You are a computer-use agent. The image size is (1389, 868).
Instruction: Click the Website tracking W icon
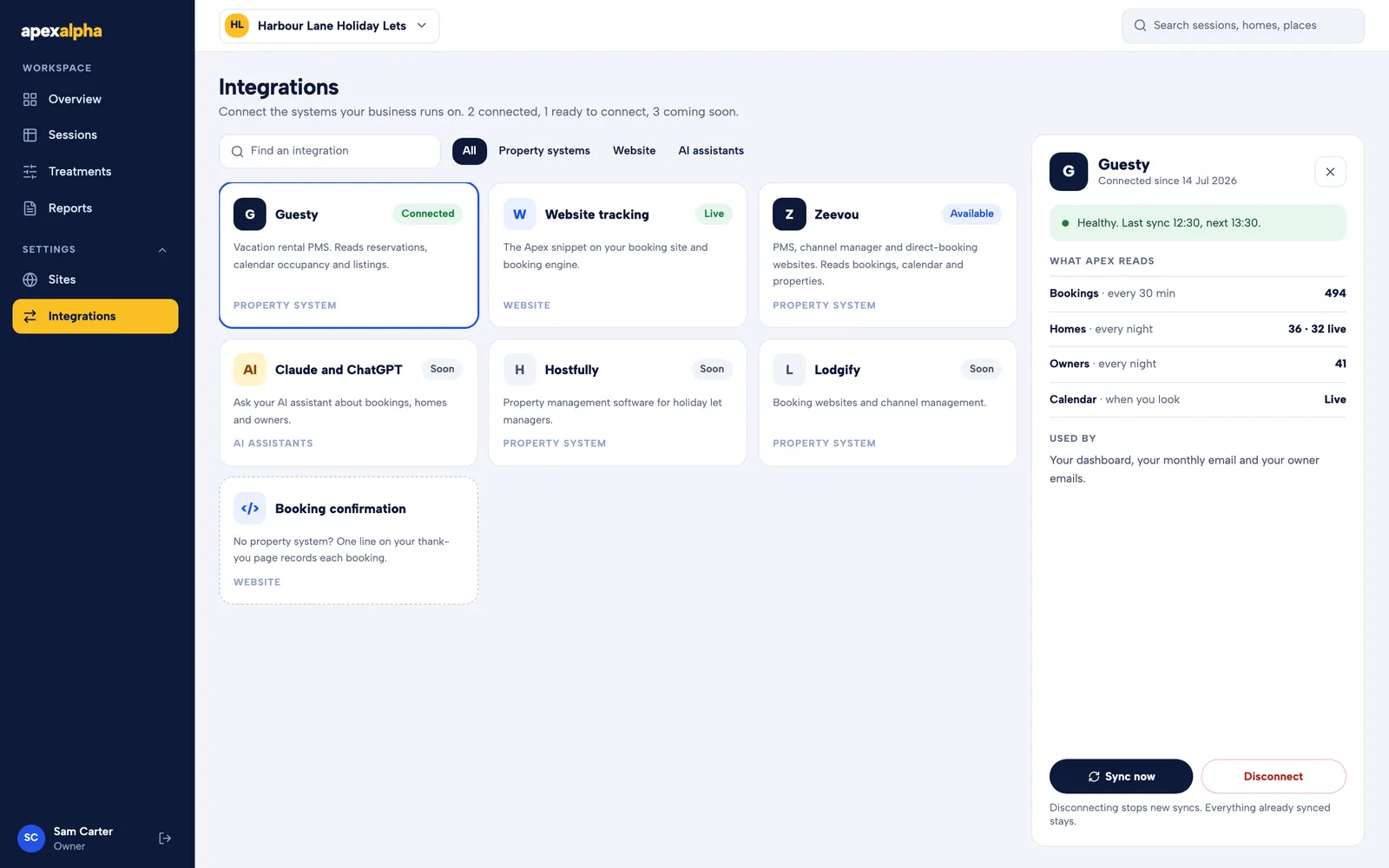tap(519, 214)
